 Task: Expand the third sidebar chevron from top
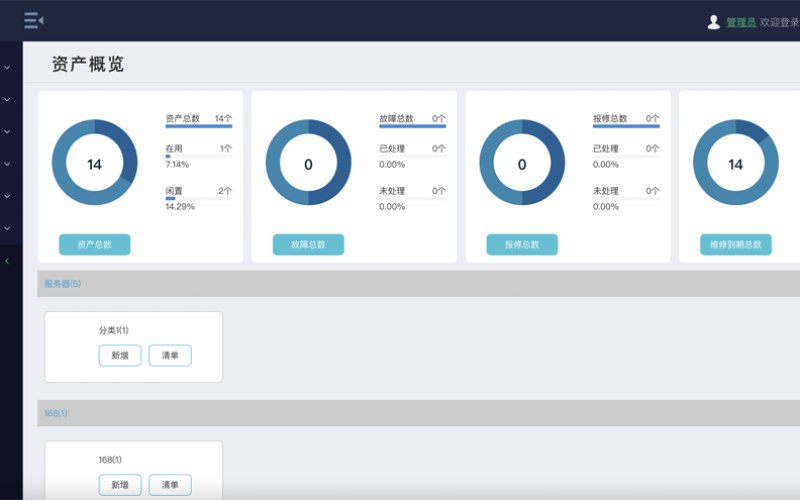[x=7, y=132]
